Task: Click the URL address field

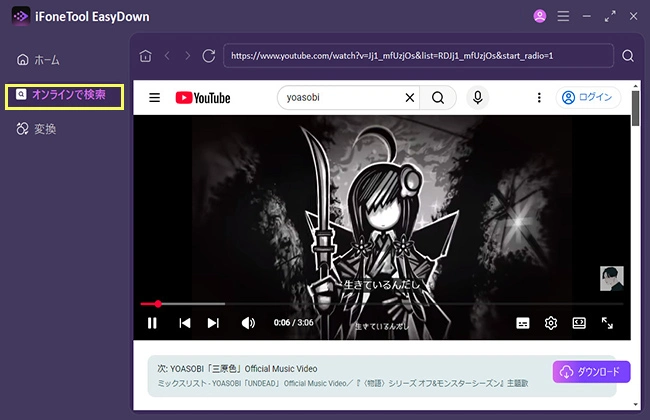Action: [418, 56]
